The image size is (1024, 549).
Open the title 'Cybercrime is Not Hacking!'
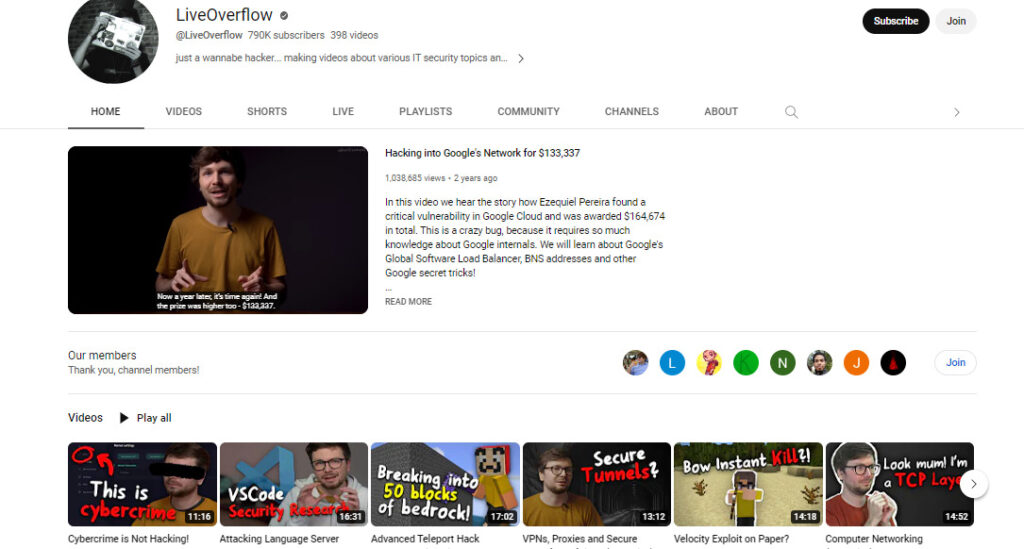(128, 539)
